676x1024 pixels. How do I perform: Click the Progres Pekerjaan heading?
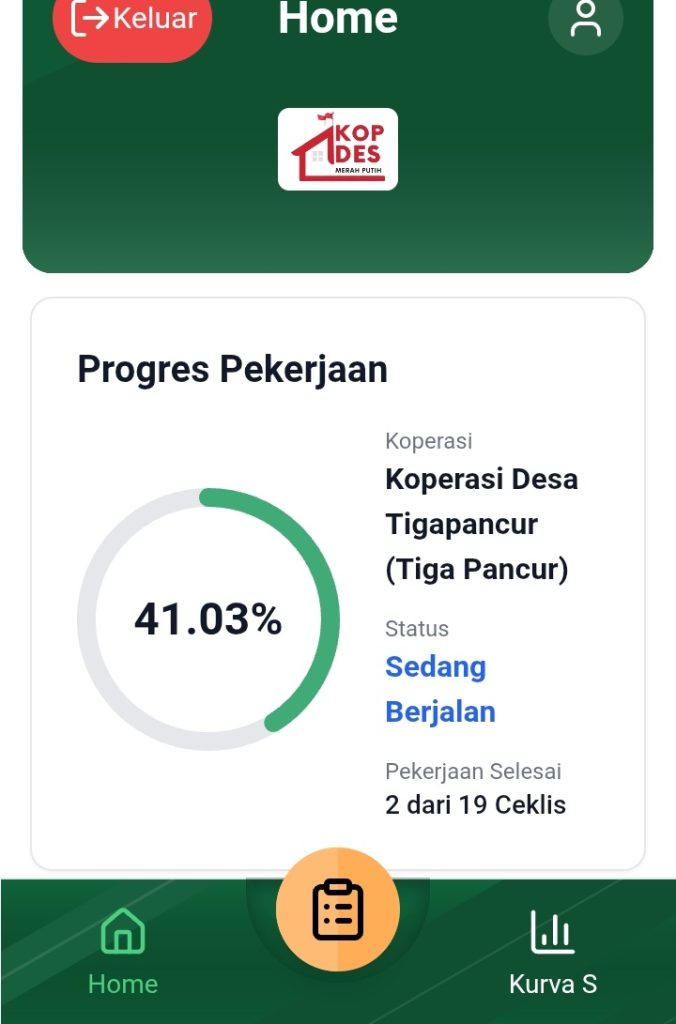(x=232, y=370)
